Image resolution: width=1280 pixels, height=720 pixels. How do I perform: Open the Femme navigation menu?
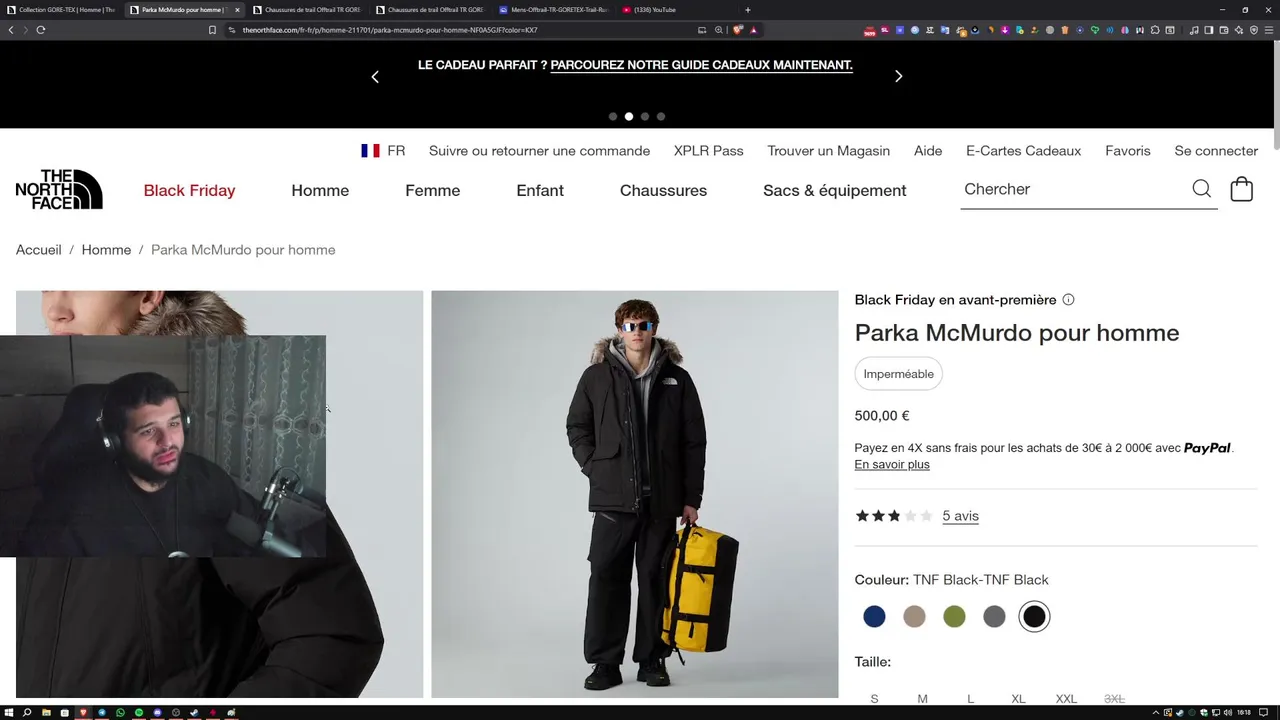[x=432, y=190]
